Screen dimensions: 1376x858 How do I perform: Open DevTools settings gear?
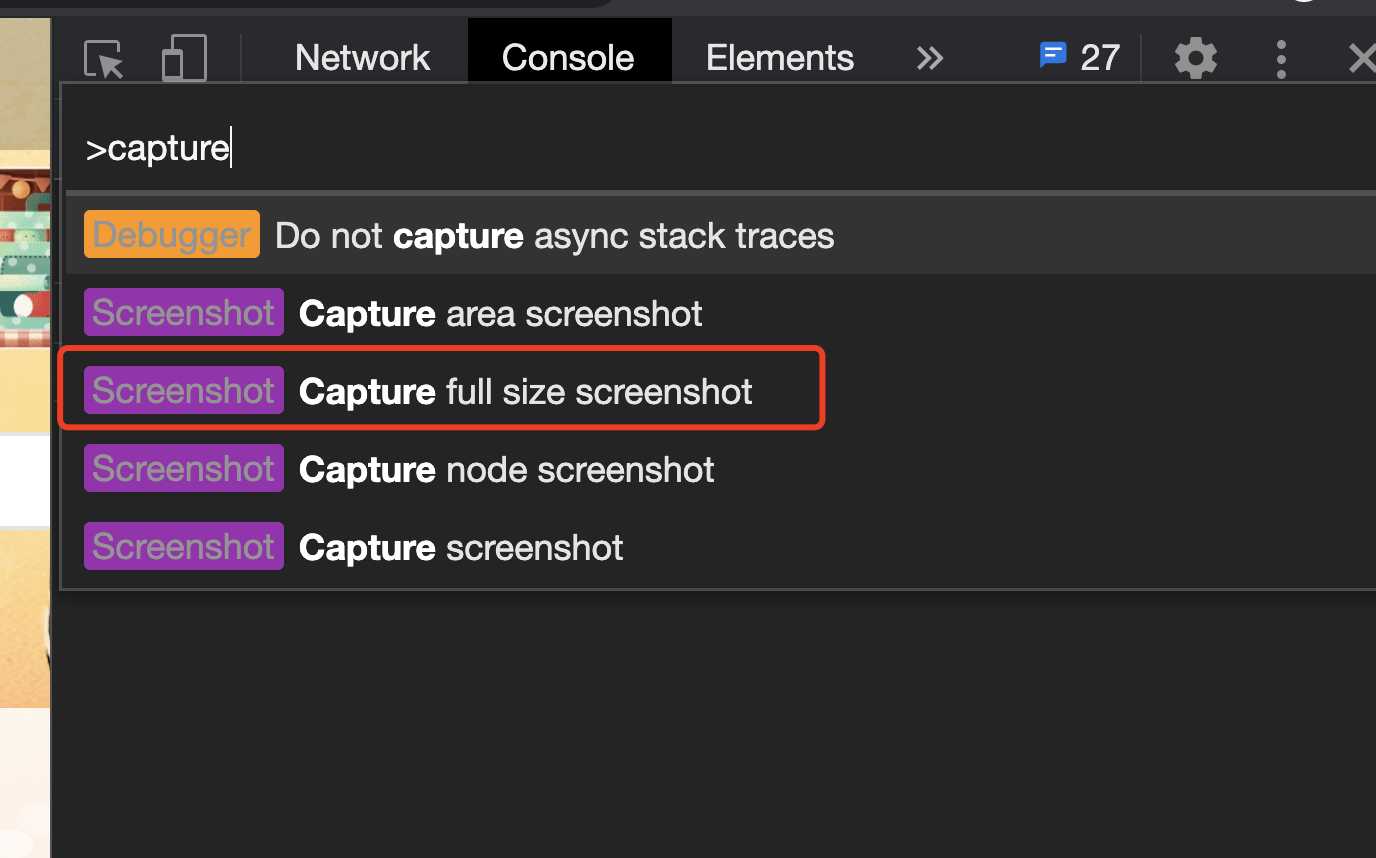pos(1196,58)
